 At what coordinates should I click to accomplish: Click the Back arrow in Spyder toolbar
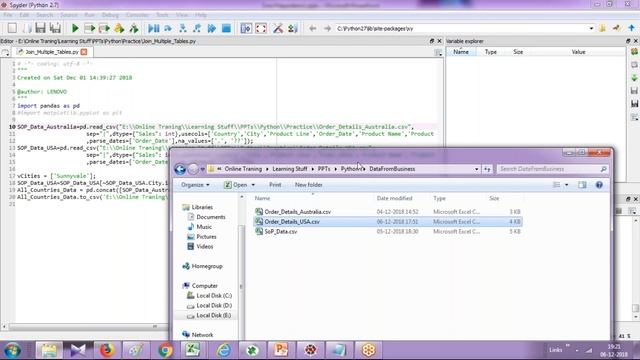313,29
